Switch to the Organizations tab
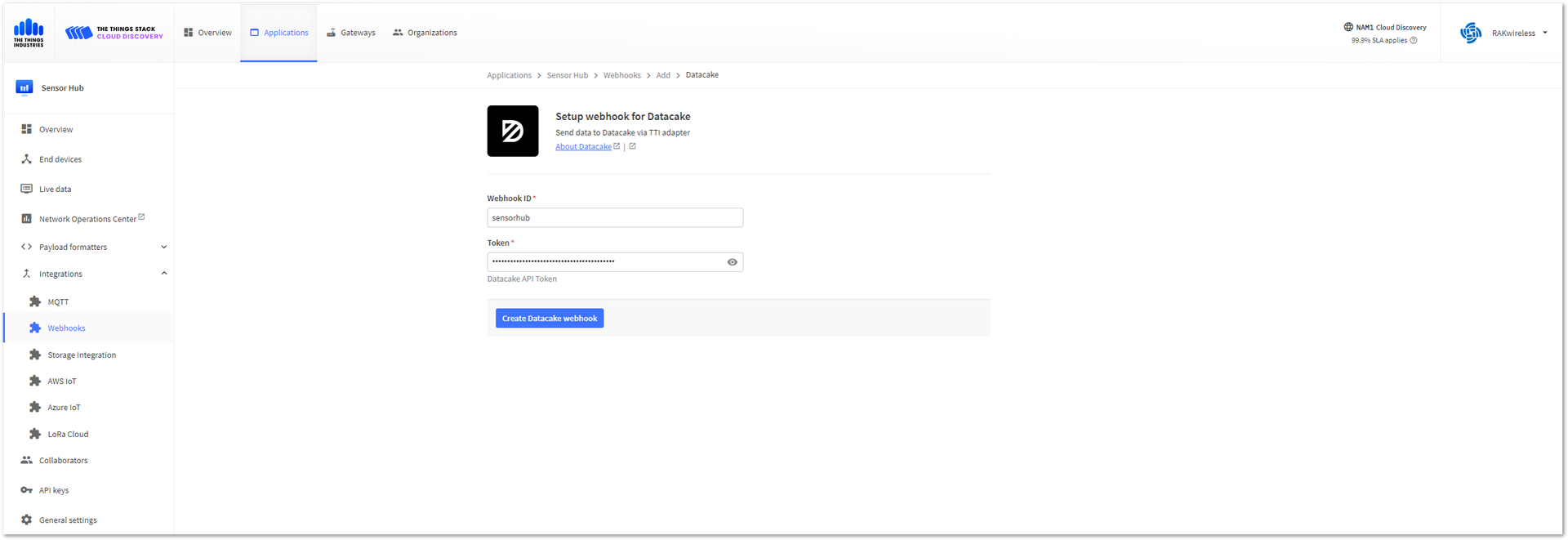Viewport: 1568px width, 540px height. [425, 33]
